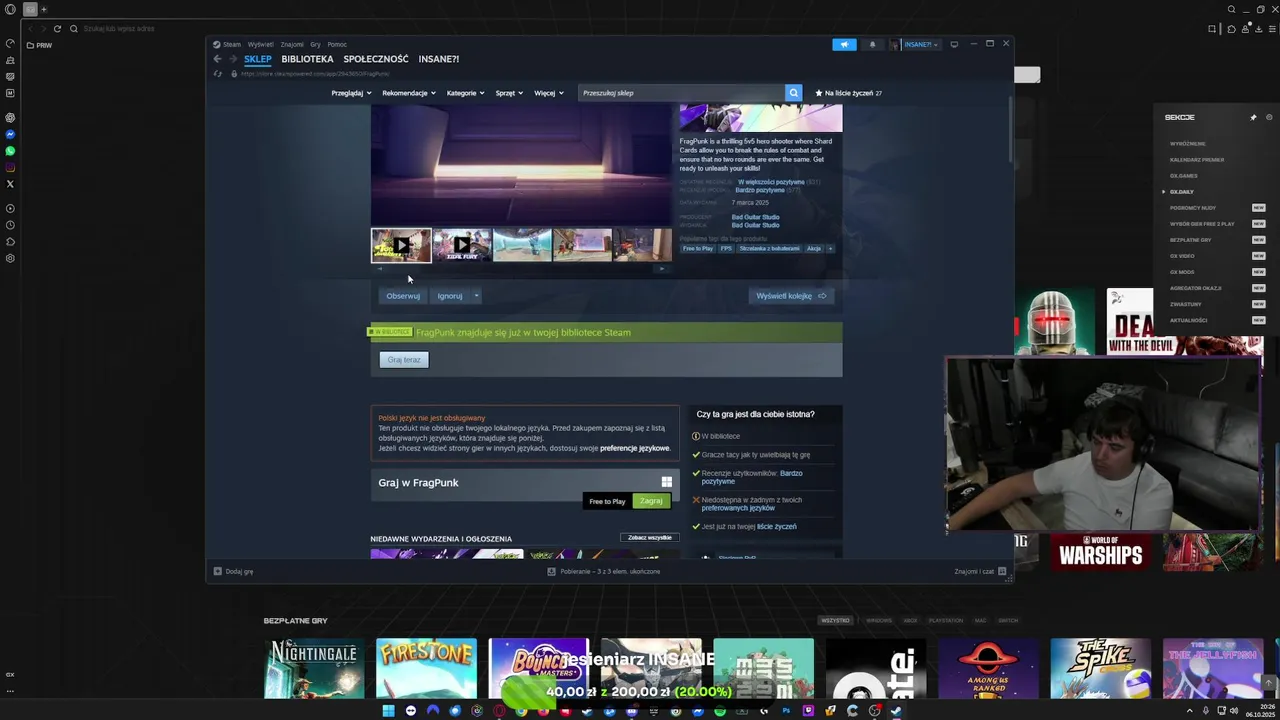1280x720 pixels.
Task: Select BEZPŁATNE GRY in Sekcje panel
Action: 1190,240
